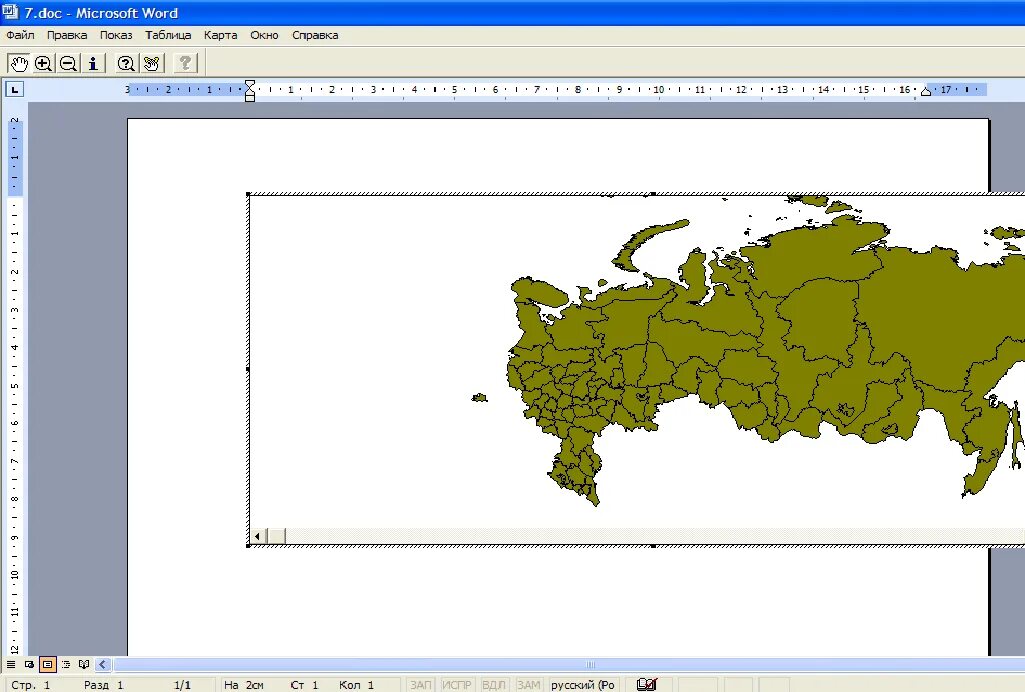Open the Файл menu

[20, 35]
